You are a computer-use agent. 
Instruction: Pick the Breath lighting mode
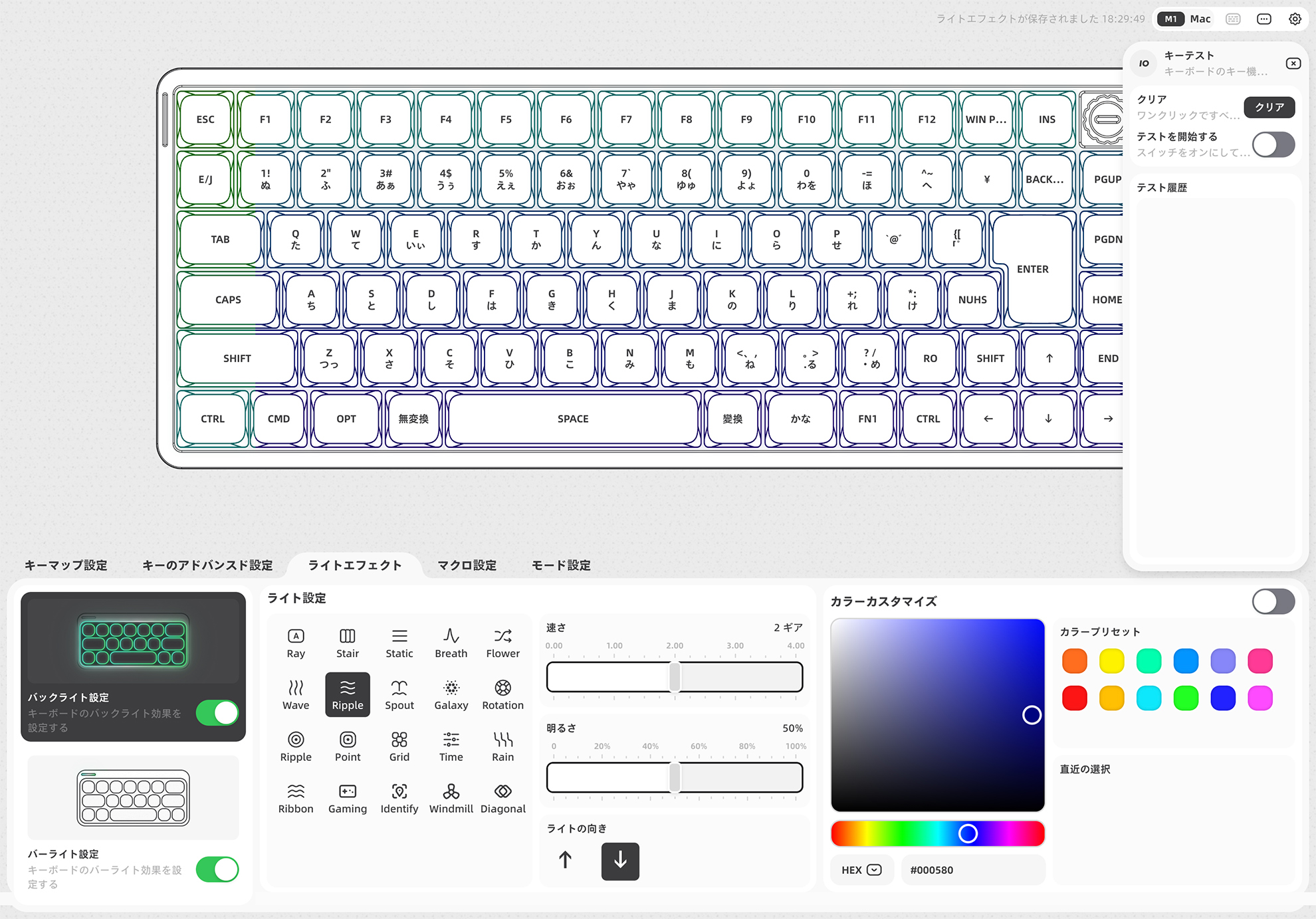tap(451, 643)
